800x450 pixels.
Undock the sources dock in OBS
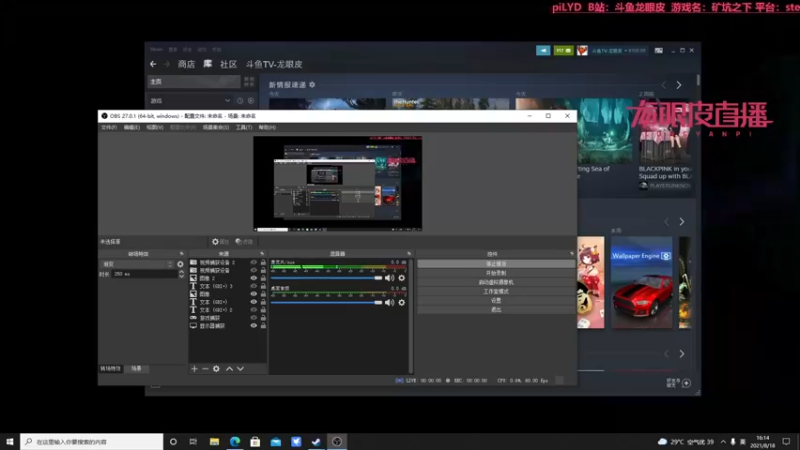262,254
